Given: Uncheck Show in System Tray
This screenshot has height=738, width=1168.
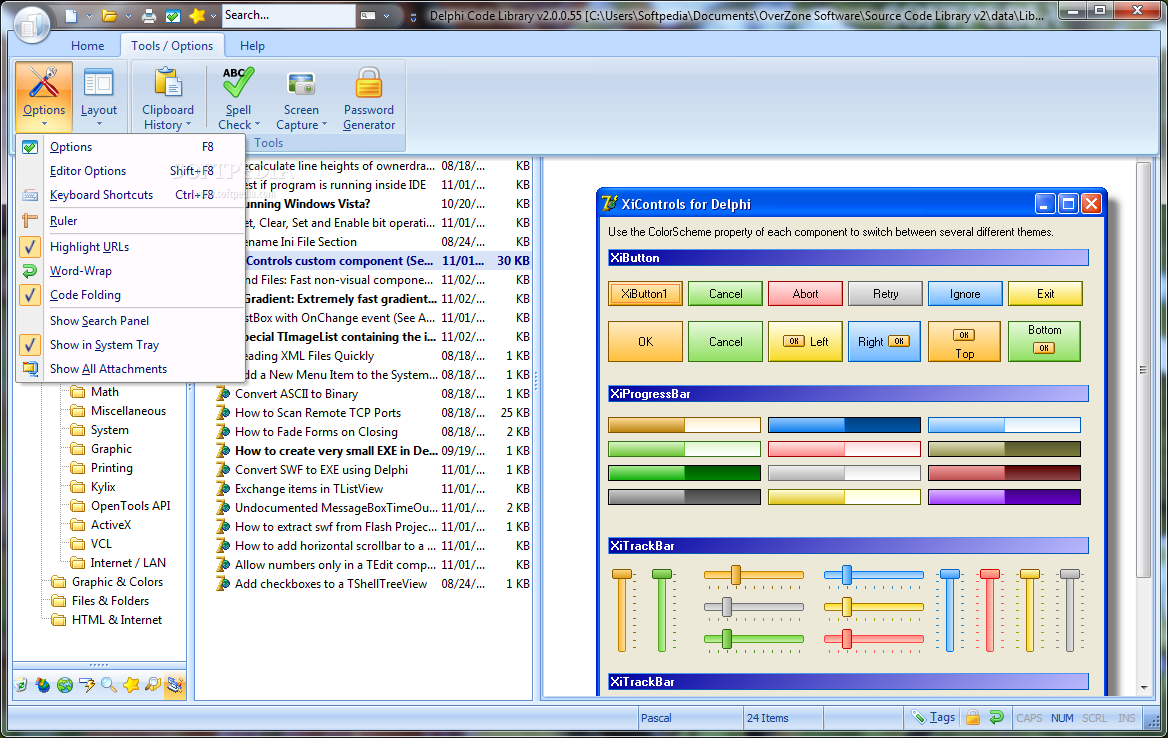Looking at the screenshot, I should click(131, 345).
